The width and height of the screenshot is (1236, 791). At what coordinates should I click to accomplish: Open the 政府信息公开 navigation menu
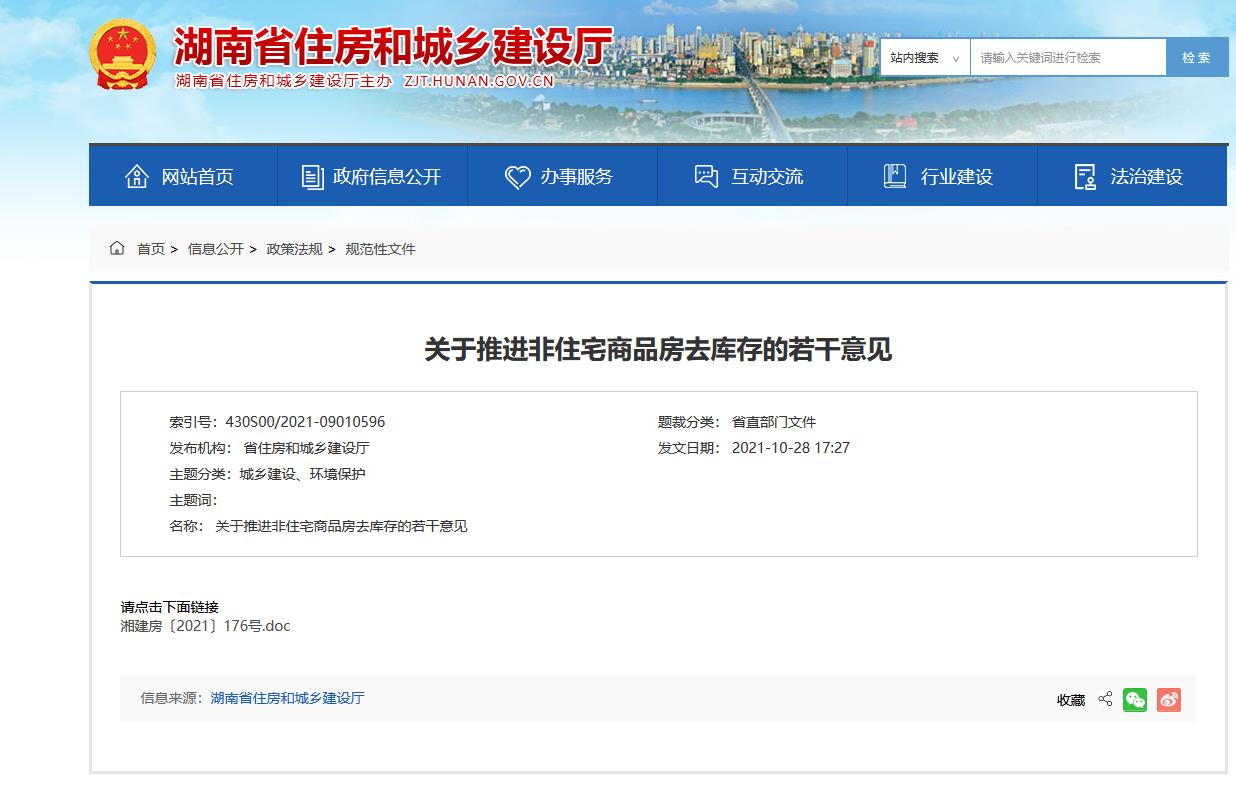[x=385, y=176]
